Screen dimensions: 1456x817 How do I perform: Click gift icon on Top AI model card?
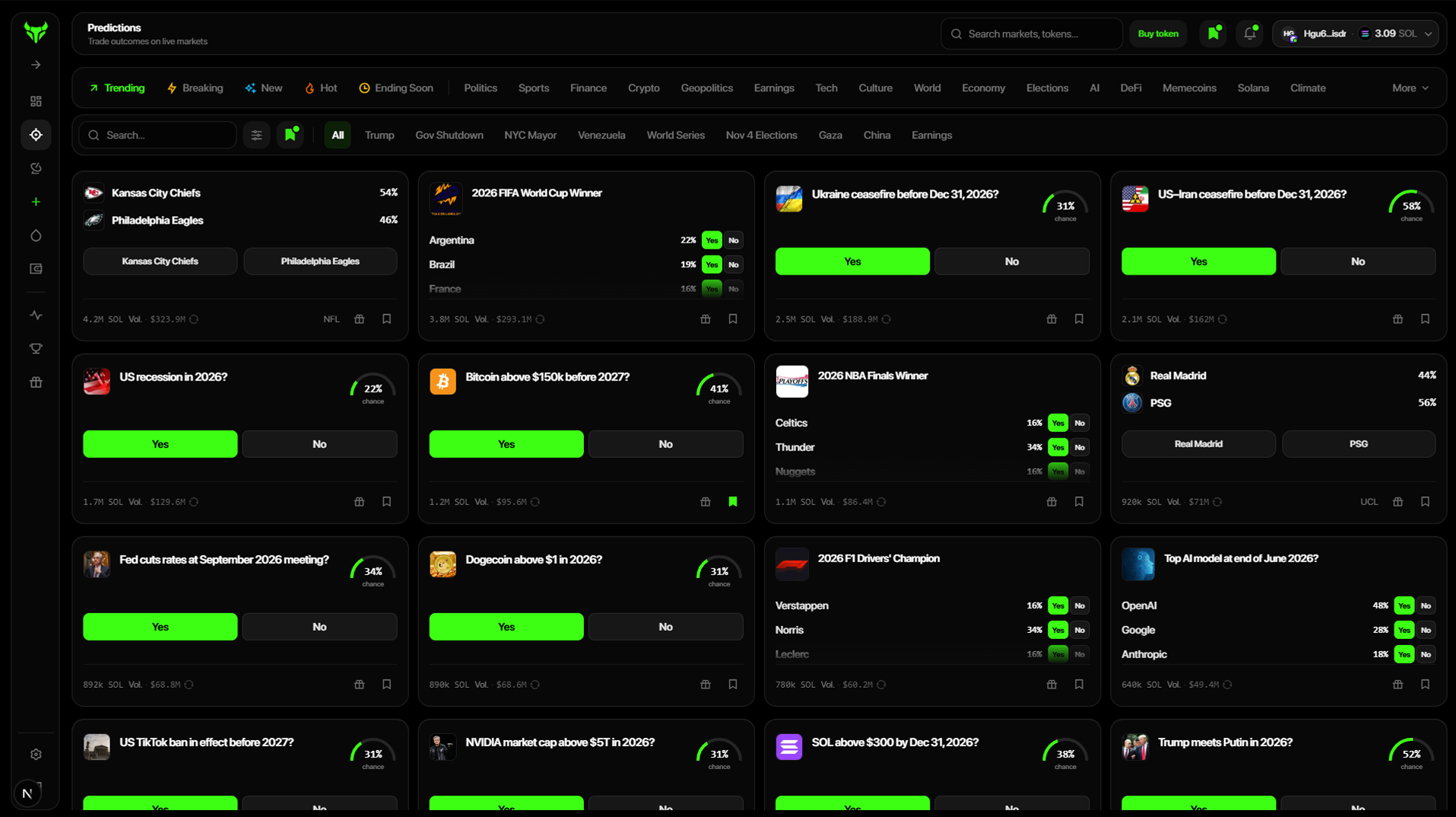click(x=1398, y=685)
